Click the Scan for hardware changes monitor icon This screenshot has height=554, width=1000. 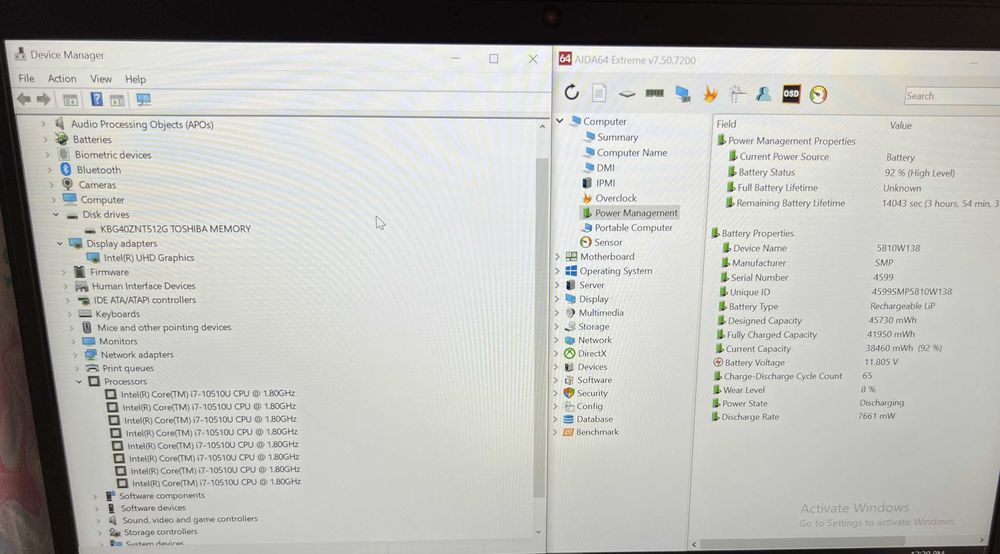pyautogui.click(x=143, y=99)
